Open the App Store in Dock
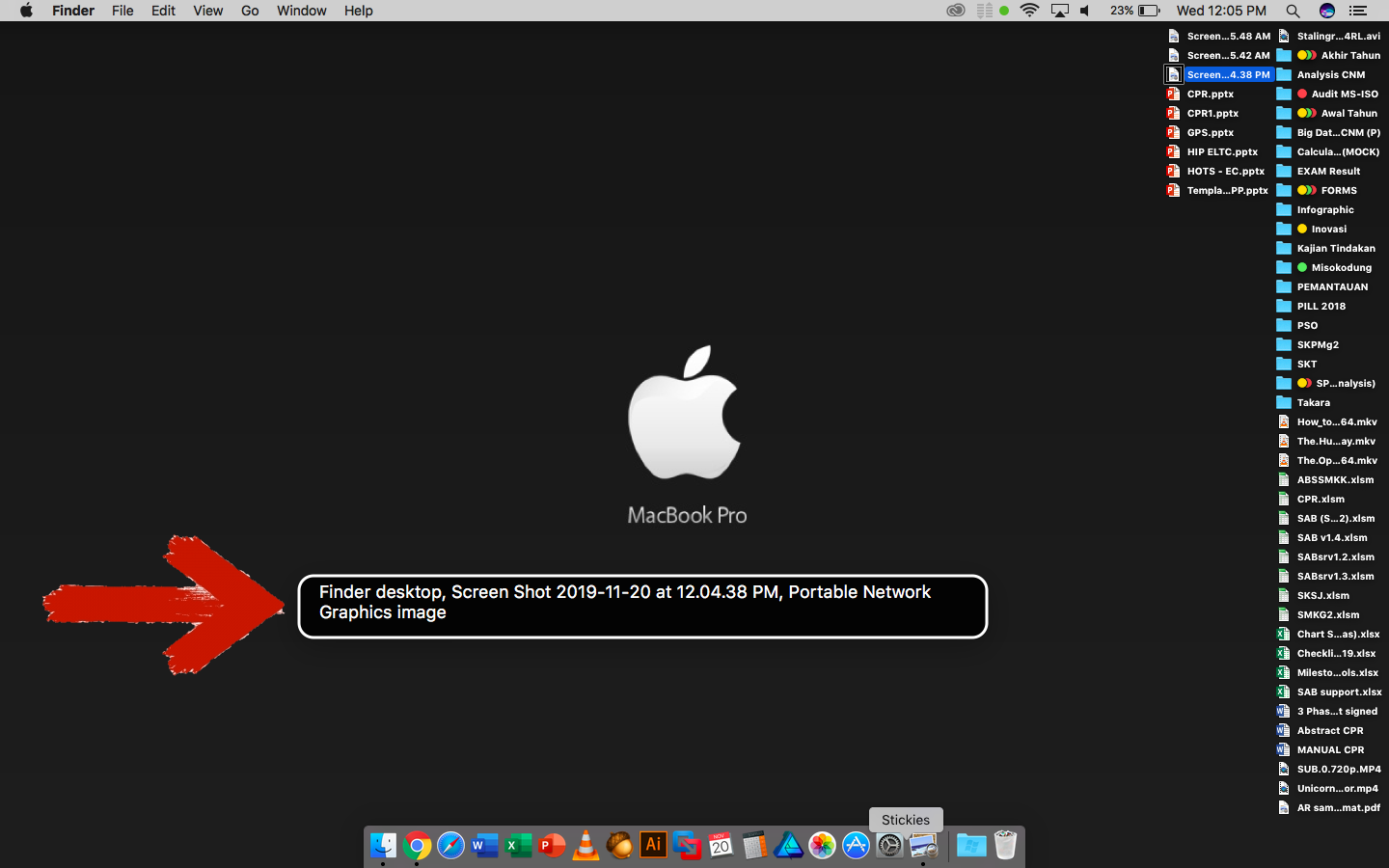The height and width of the screenshot is (868, 1389). (x=856, y=846)
